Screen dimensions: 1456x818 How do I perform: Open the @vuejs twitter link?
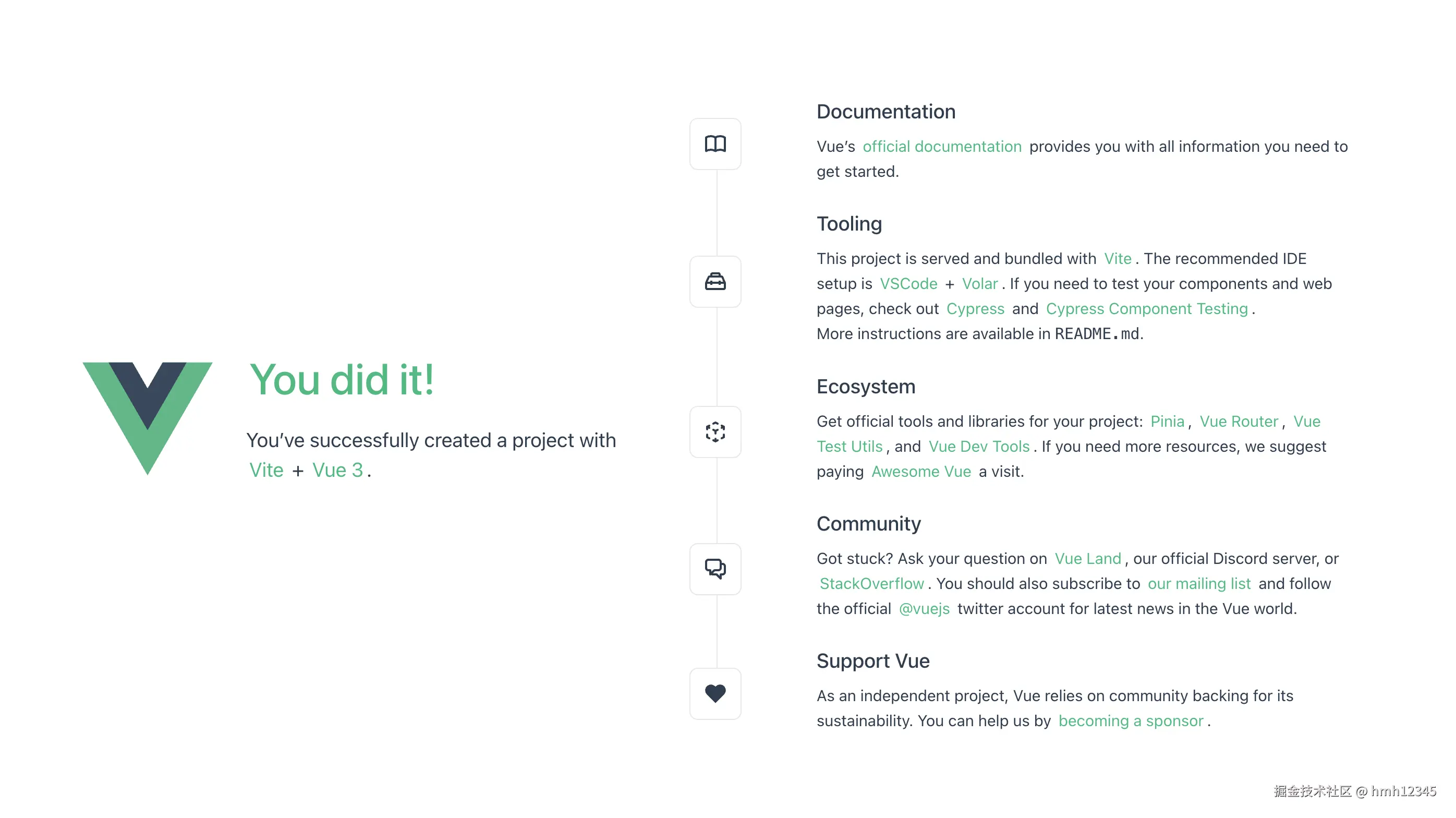924,609
